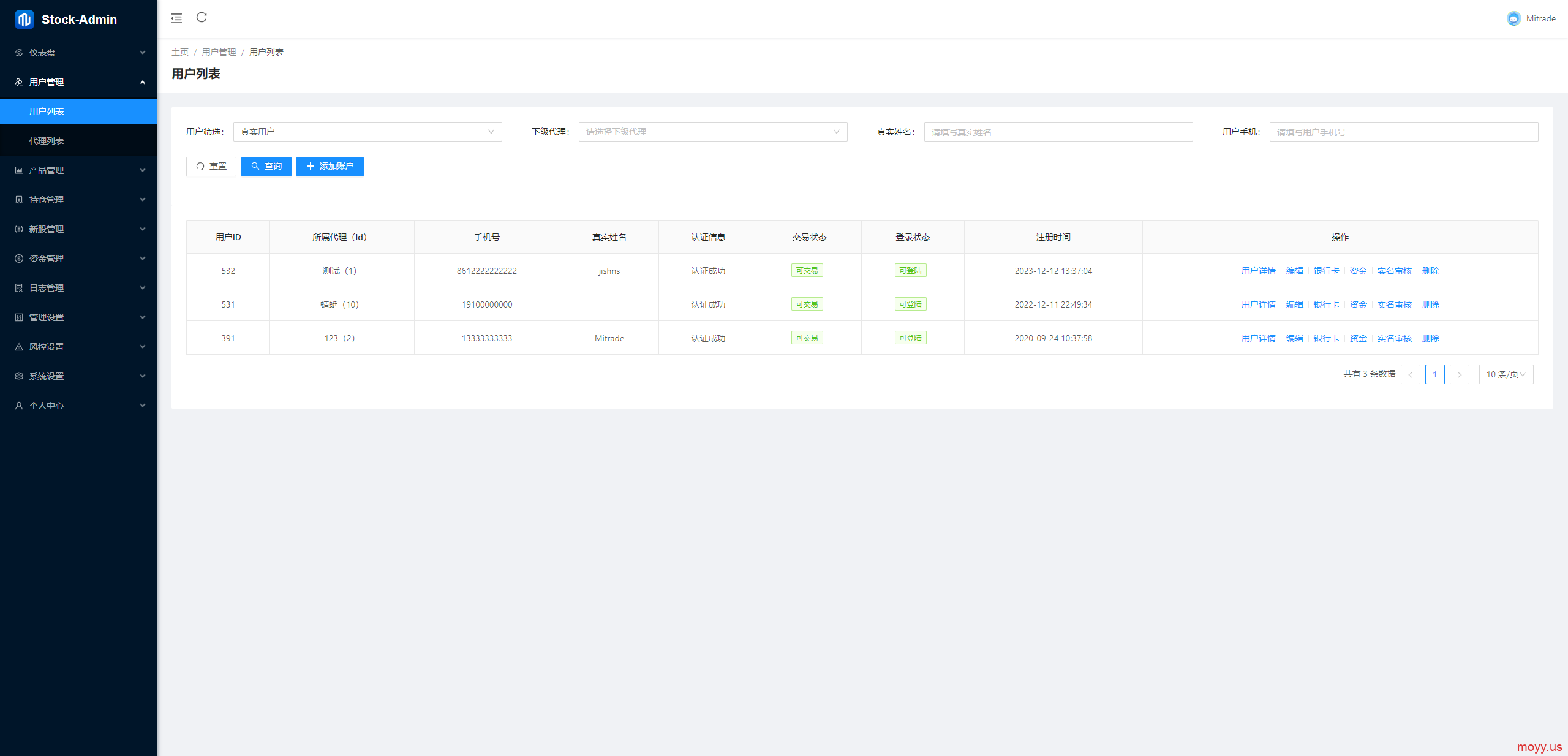Viewport: 1568px width, 756px height.
Task: Open the 用户筛选 dropdown showing 真实用户
Action: (x=367, y=132)
